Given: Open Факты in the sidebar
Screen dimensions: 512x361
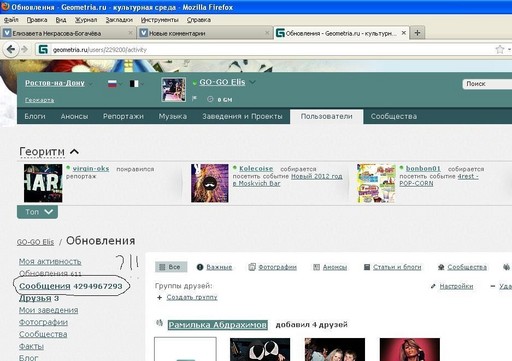Looking at the screenshot, I should 31,346.
